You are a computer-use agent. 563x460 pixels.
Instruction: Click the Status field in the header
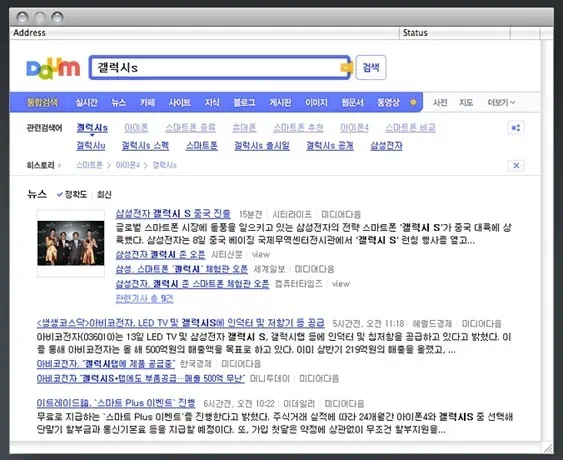455,33
